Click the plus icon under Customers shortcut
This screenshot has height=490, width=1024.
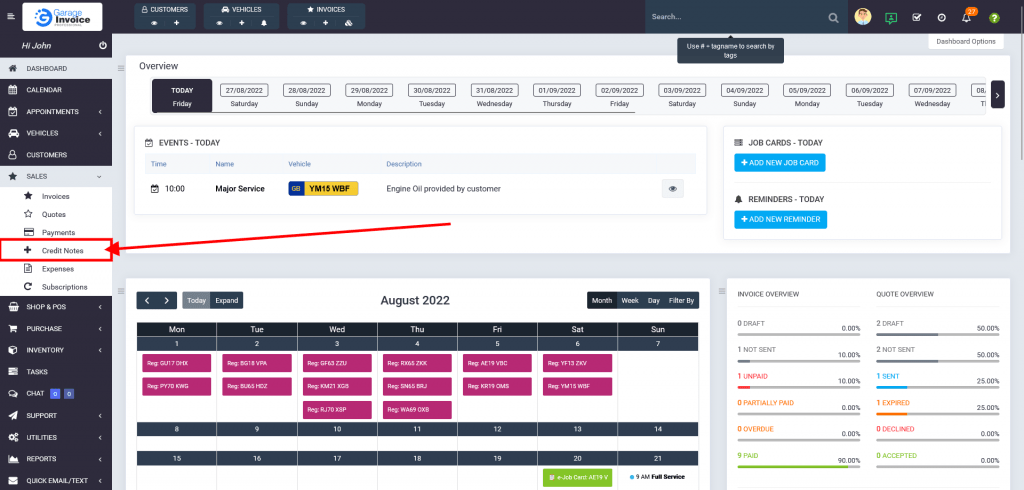(176, 22)
